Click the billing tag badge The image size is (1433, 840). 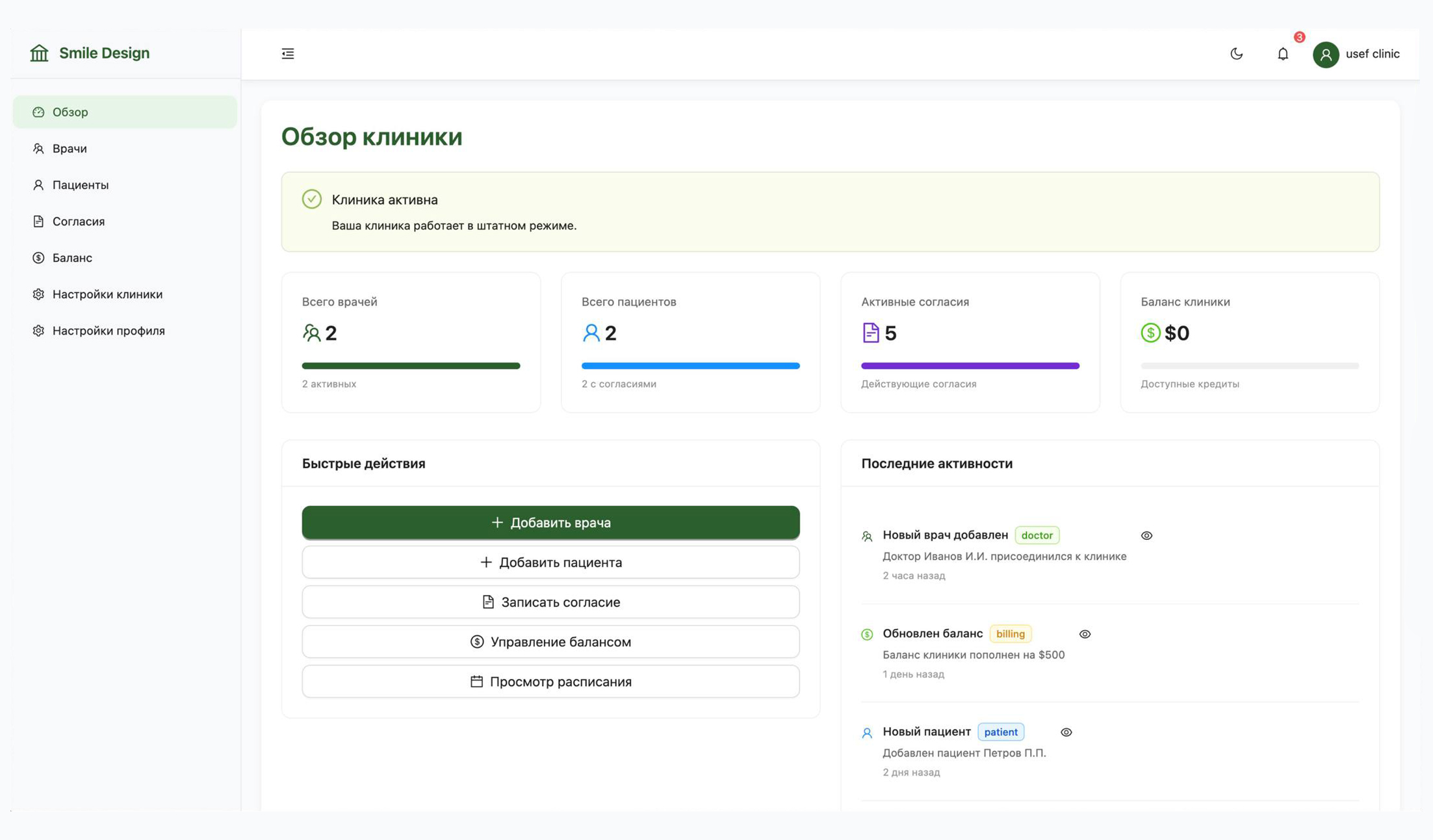1010,633
